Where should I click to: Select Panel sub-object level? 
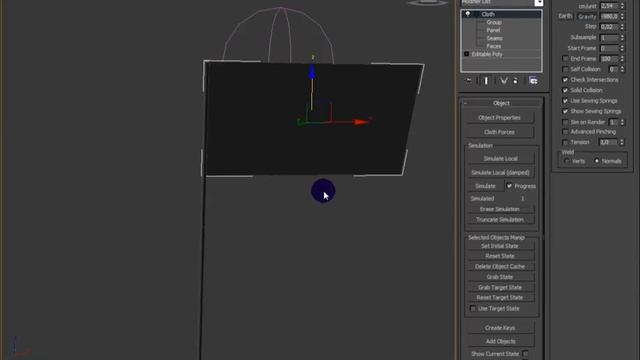click(493, 30)
